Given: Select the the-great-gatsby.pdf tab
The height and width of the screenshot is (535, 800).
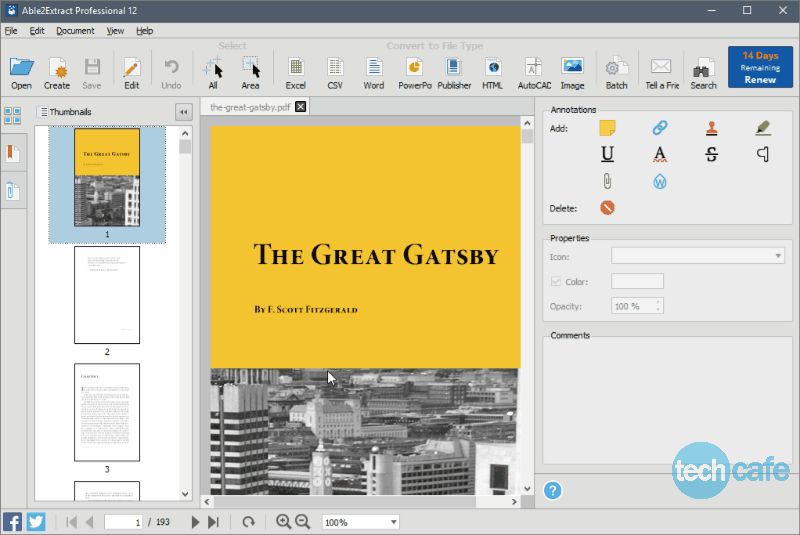Looking at the screenshot, I should click(250, 107).
